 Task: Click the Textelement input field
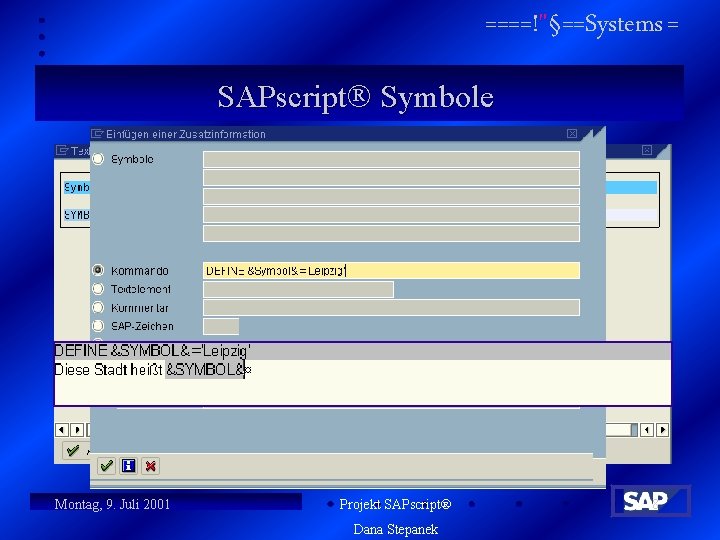click(298, 289)
